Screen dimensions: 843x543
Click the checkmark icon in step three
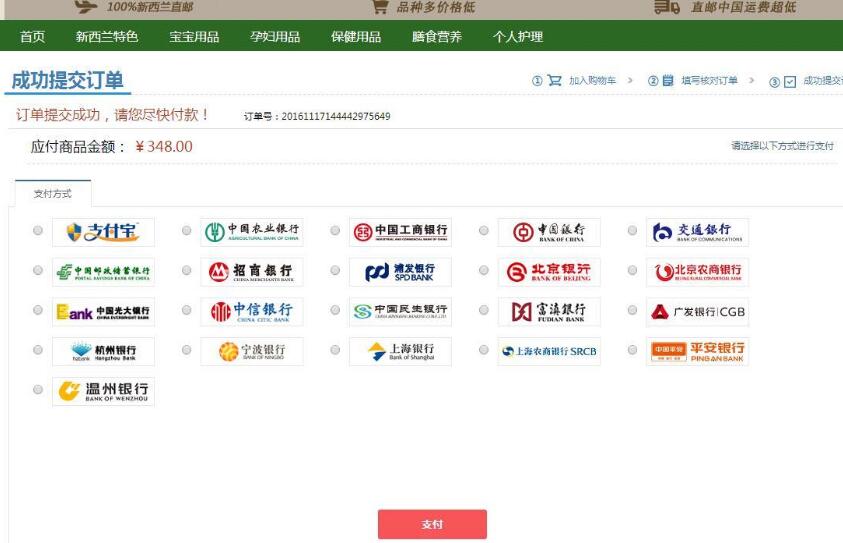[790, 82]
